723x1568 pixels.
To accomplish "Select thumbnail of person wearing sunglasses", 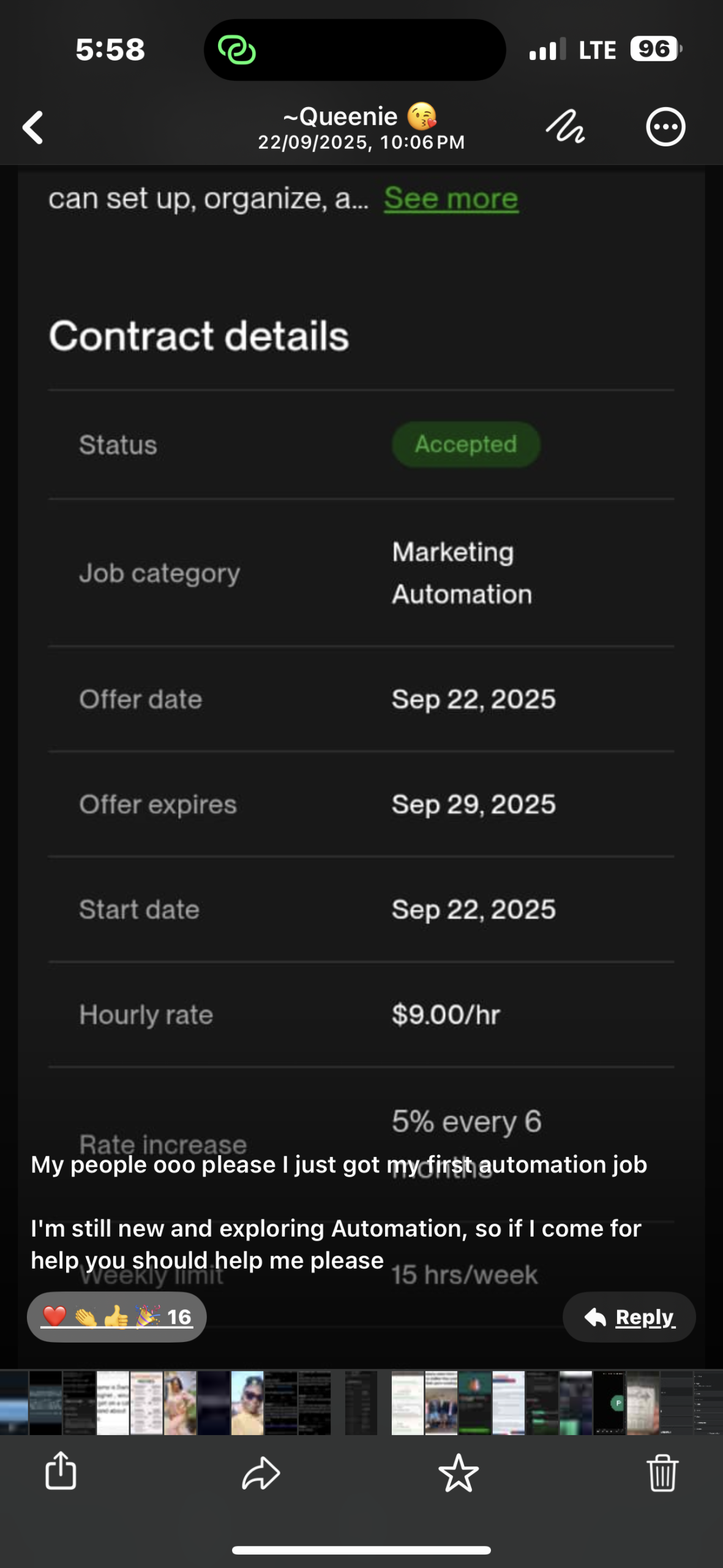I will click(247, 1403).
